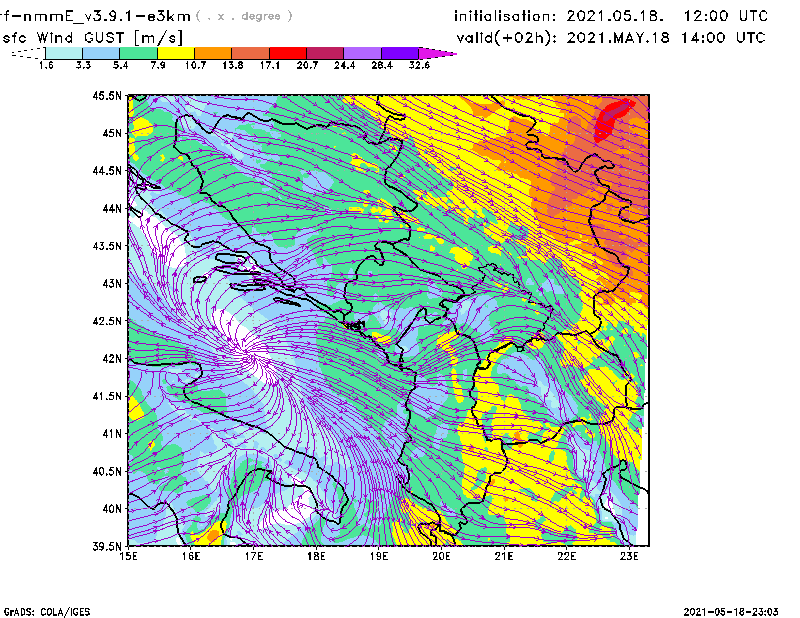
Task: Click the grey "( . x . degree )" text
Action: (244, 16)
